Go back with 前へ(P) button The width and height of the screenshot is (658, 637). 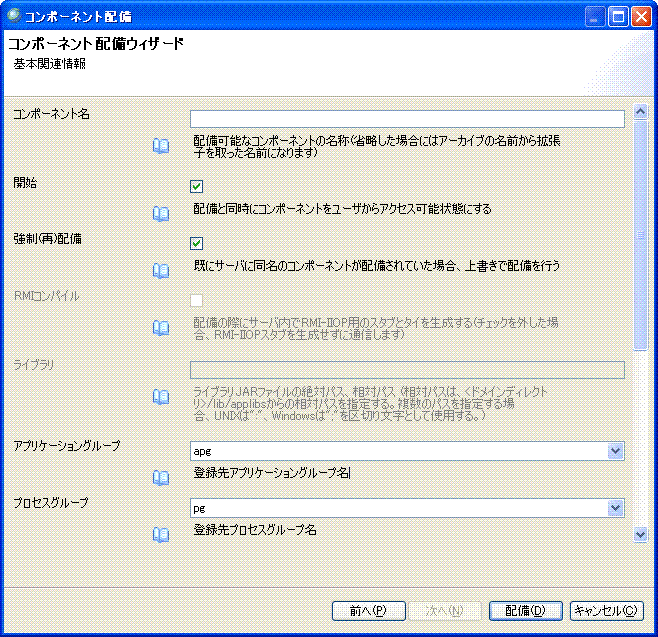pos(368,611)
